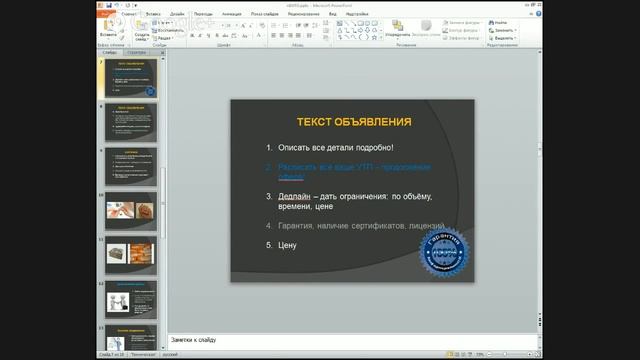Select slide 12 thumbnail with handshake figures

point(131,300)
